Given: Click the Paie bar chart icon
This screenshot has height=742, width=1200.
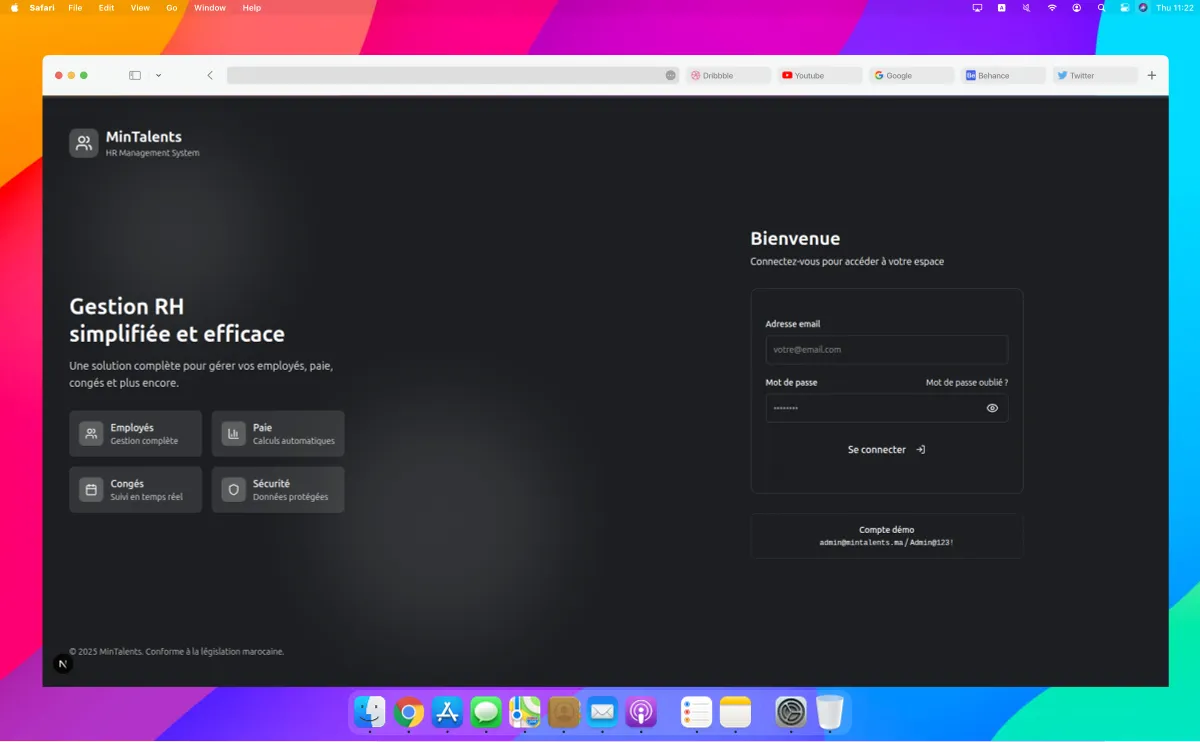Looking at the screenshot, I should [x=233, y=433].
